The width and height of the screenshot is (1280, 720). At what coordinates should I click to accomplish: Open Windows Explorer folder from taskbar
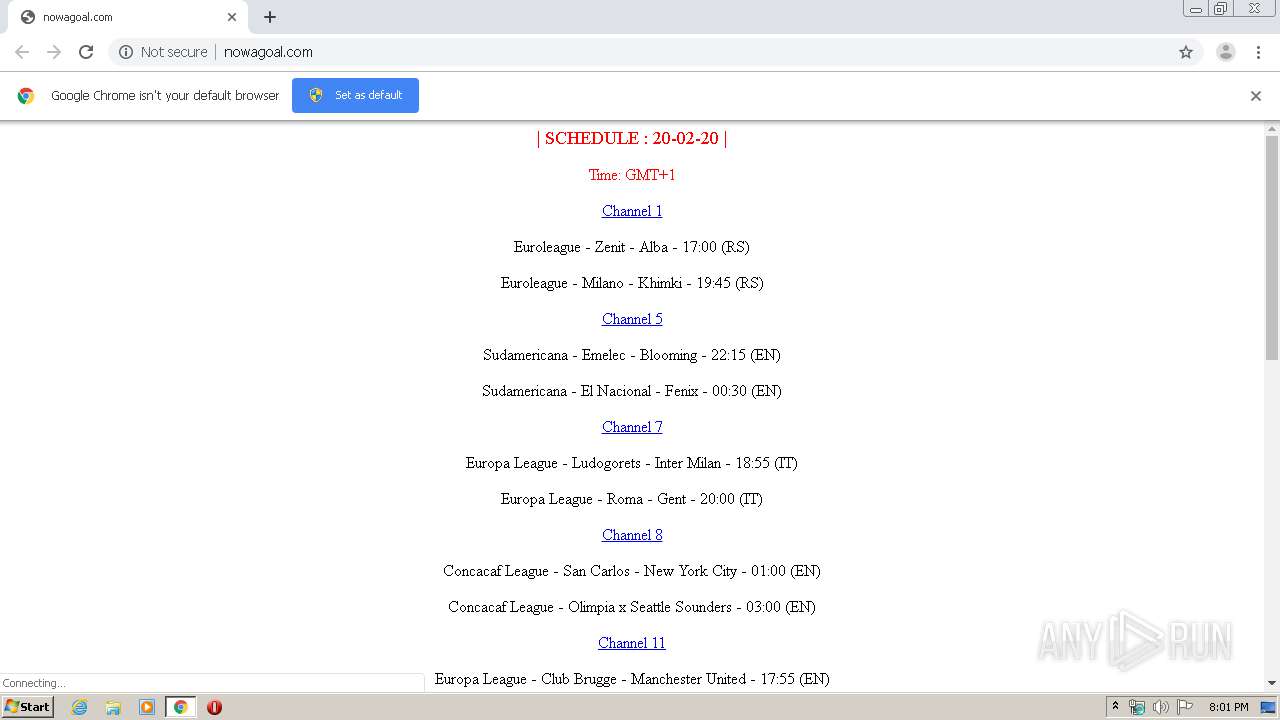pyautogui.click(x=113, y=707)
